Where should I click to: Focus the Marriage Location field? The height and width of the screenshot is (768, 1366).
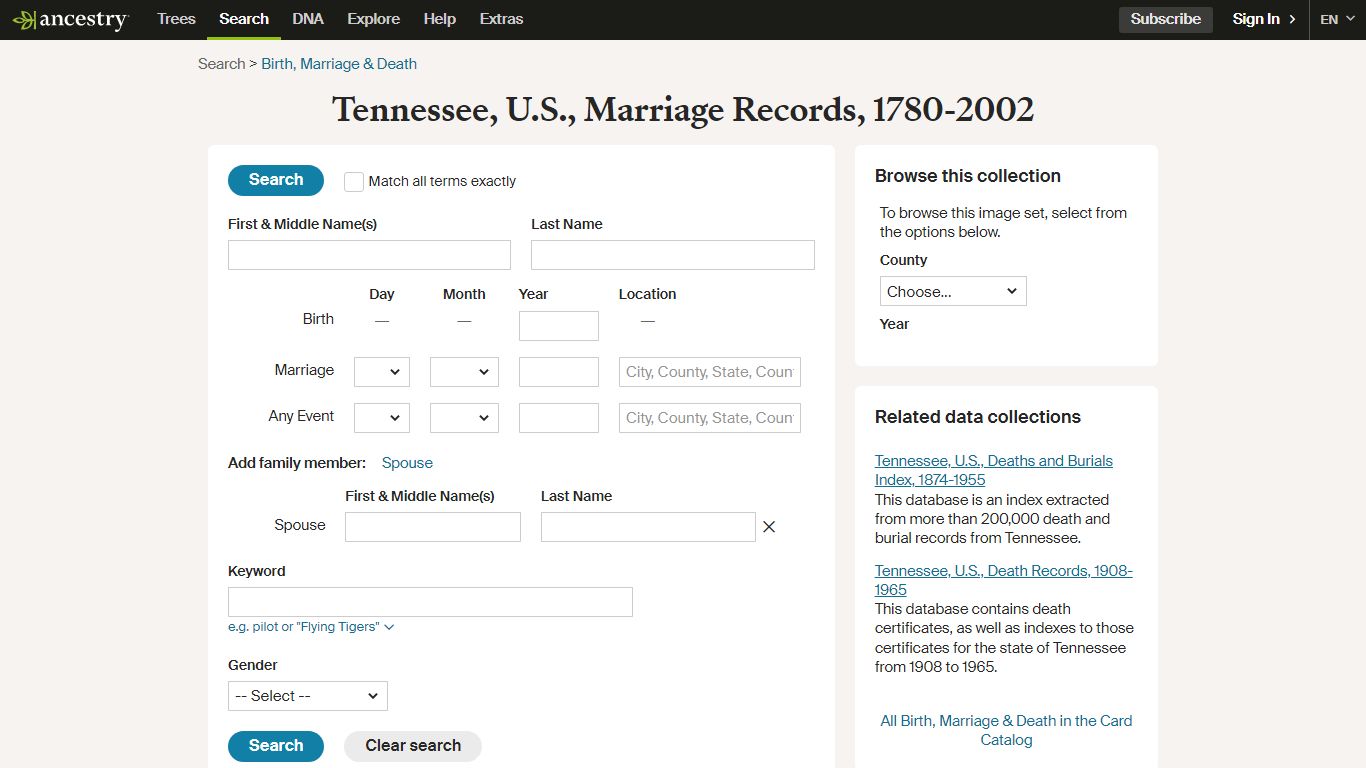[x=710, y=372]
